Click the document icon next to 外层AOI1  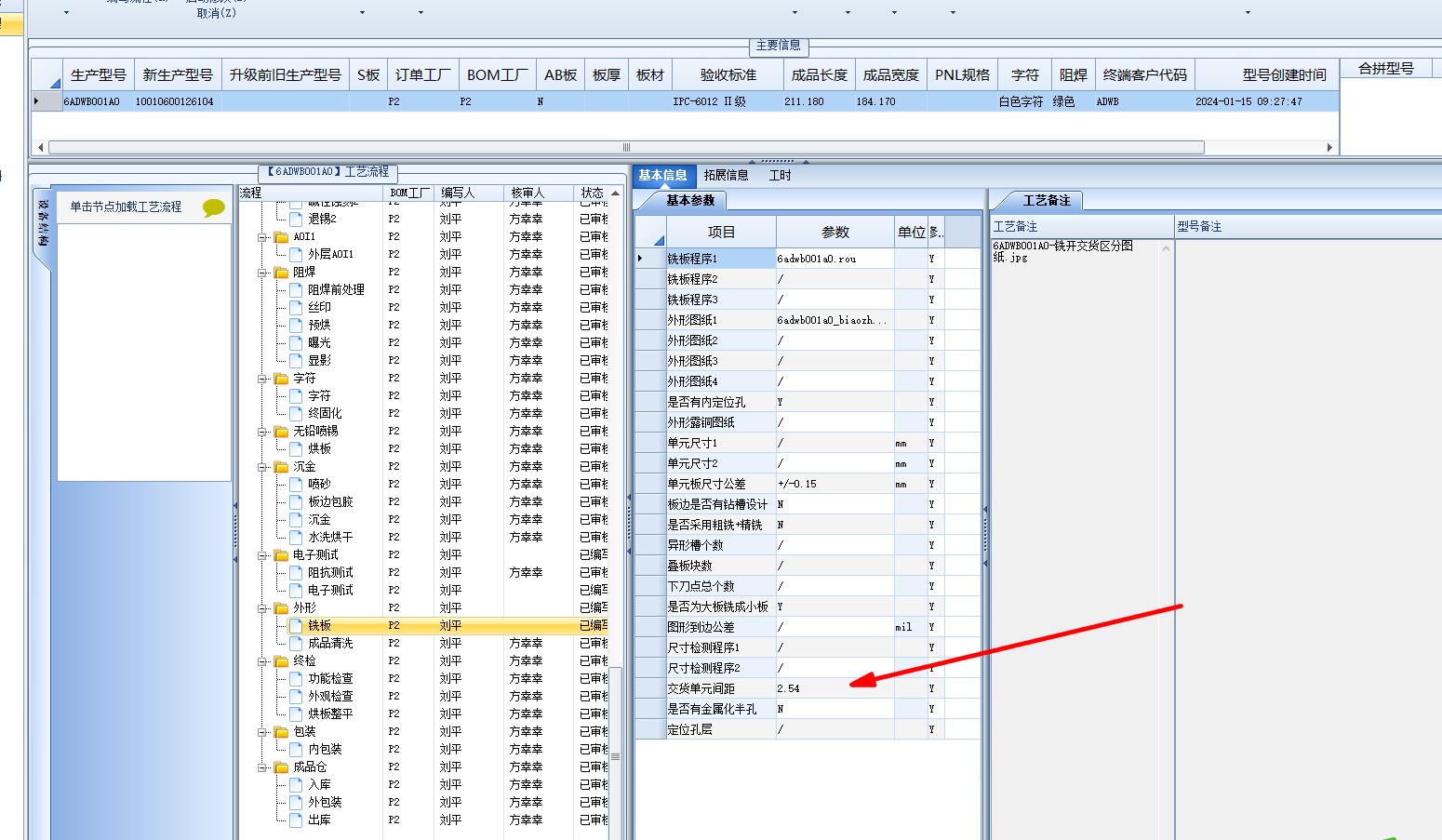point(296,254)
